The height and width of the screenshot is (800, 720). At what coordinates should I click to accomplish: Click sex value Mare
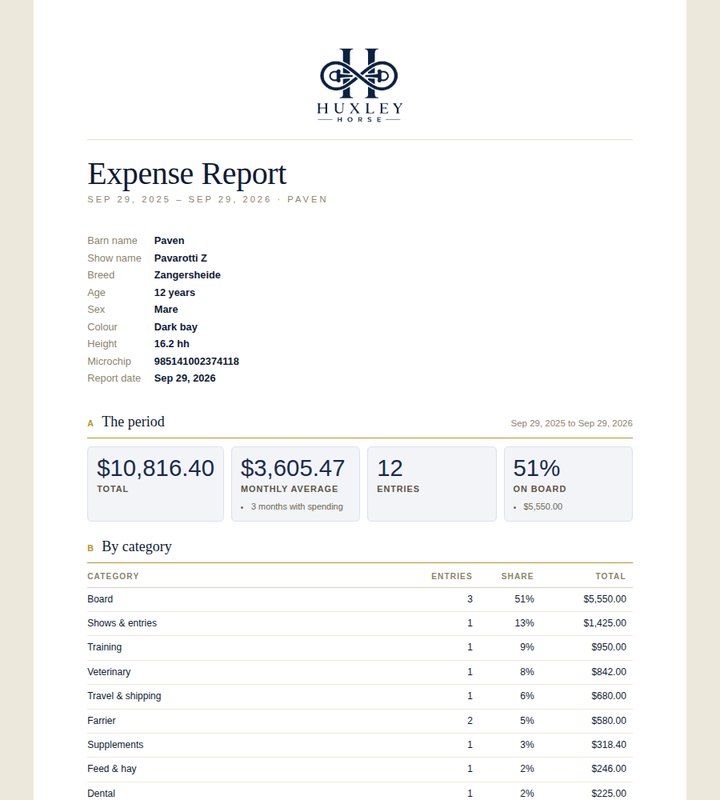(166, 309)
